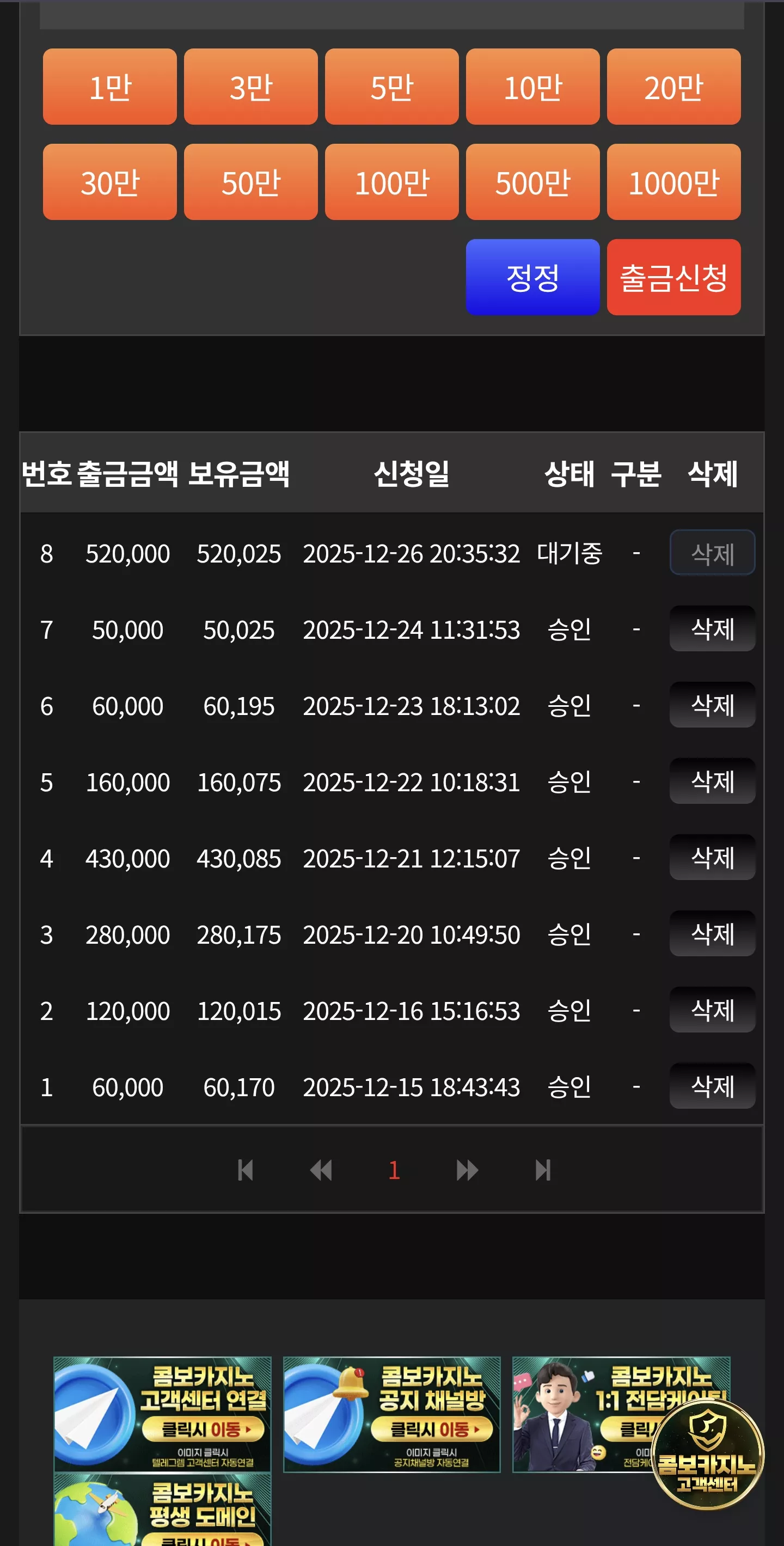Image resolution: width=784 pixels, height=1546 pixels.
Task: Select the 10만 amount button
Action: point(532,87)
